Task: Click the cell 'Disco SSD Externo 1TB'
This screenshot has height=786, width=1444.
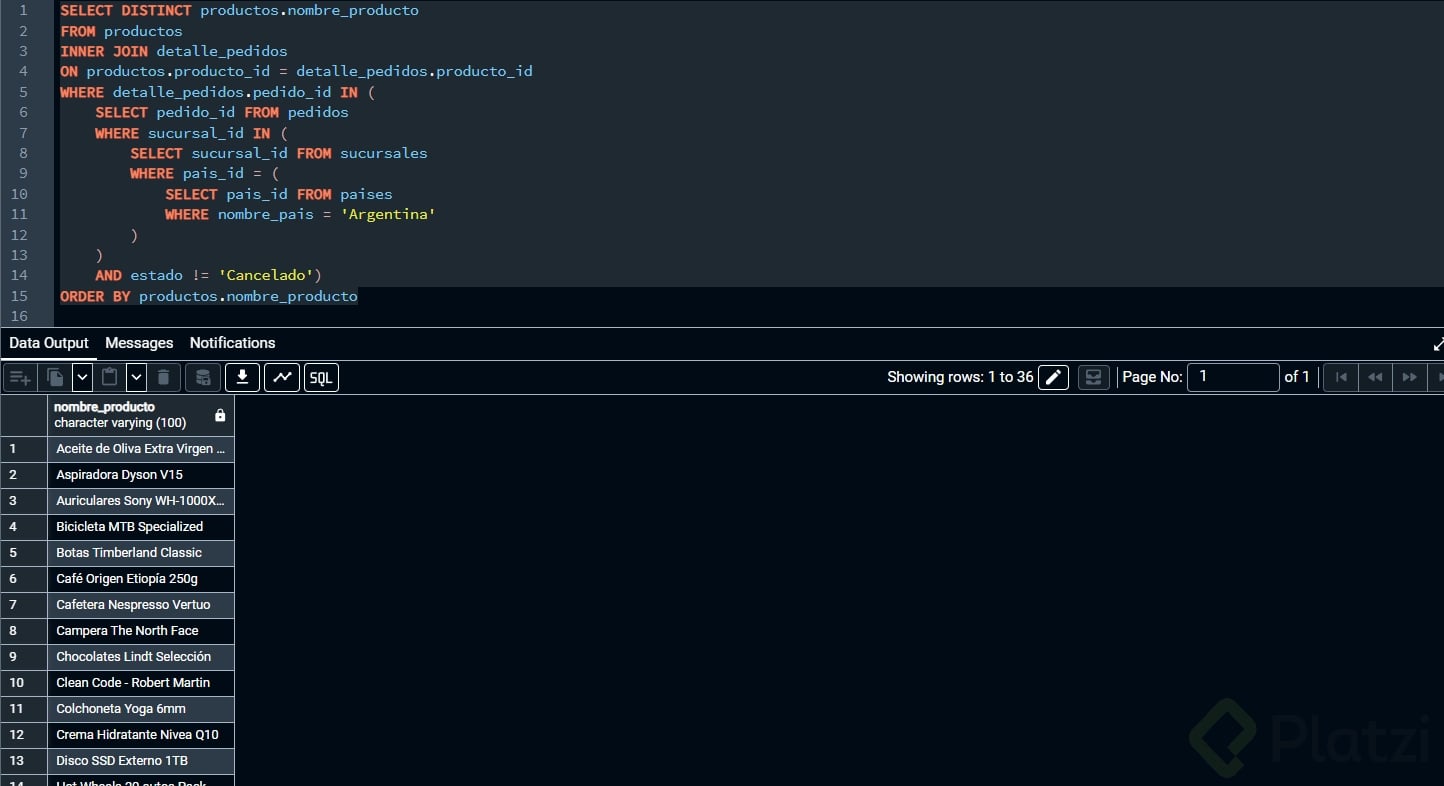Action: [141, 761]
